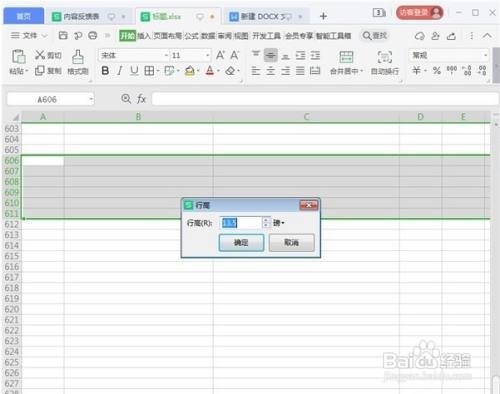Click the 访客登录 login button
Image resolution: width=500 pixels, height=394 pixels.
pos(419,13)
